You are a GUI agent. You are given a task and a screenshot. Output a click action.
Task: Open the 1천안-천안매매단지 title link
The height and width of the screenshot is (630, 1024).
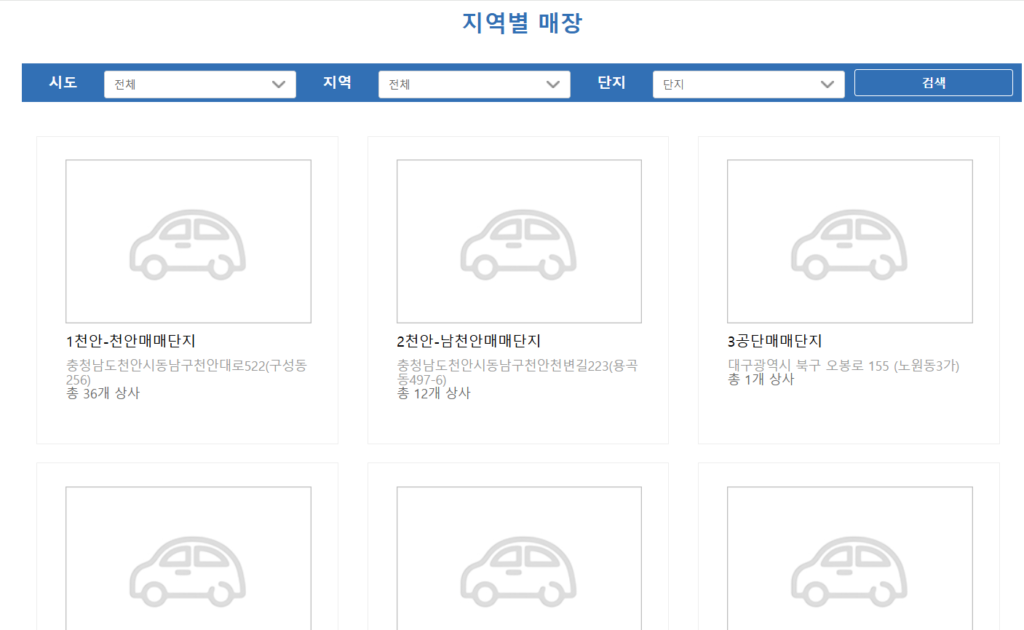[x=137, y=341]
